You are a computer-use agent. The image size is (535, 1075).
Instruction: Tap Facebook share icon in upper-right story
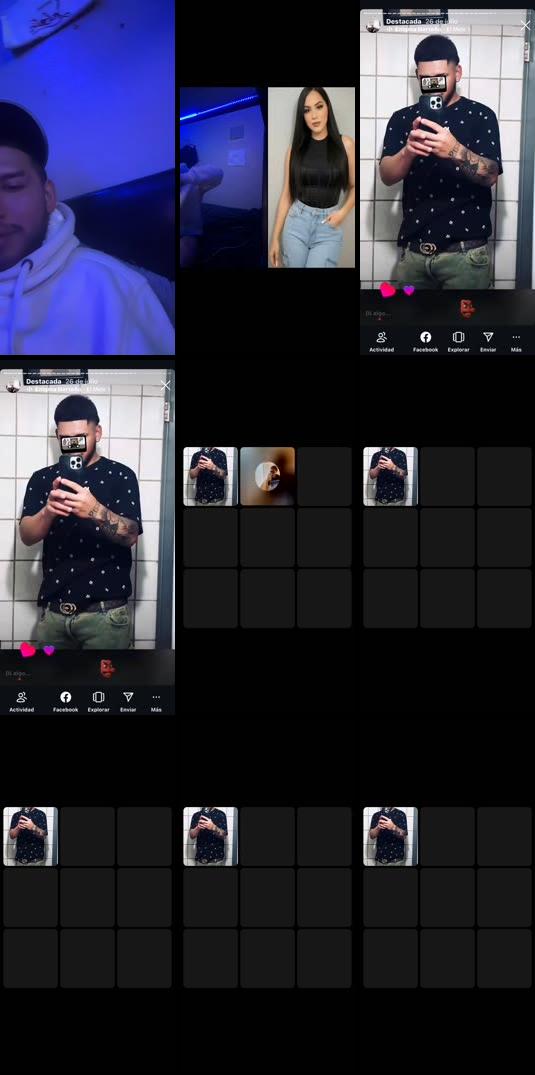[x=425, y=341]
